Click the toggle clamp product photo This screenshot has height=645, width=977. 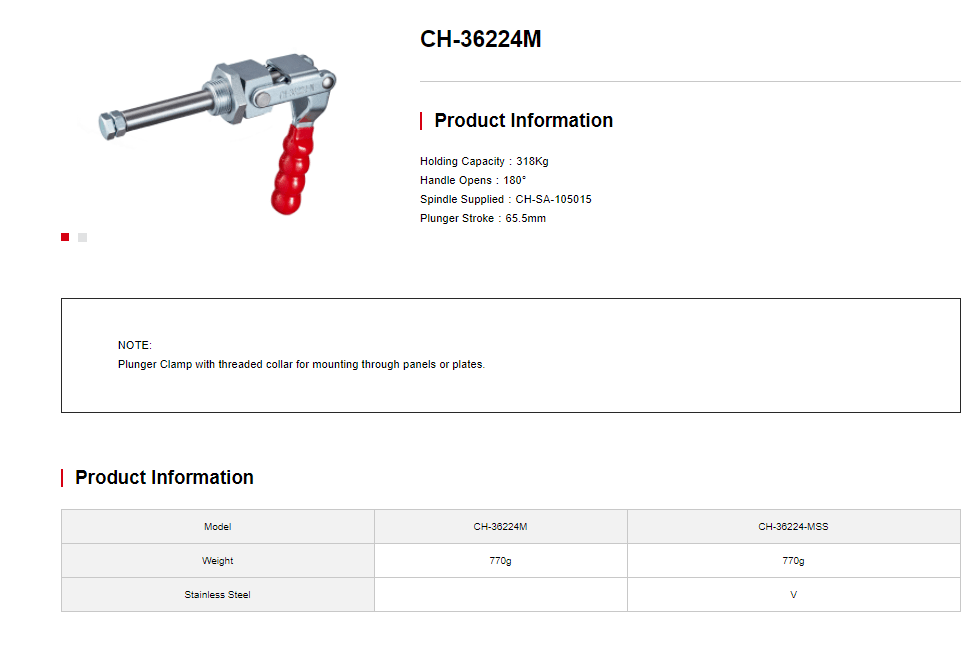click(217, 133)
